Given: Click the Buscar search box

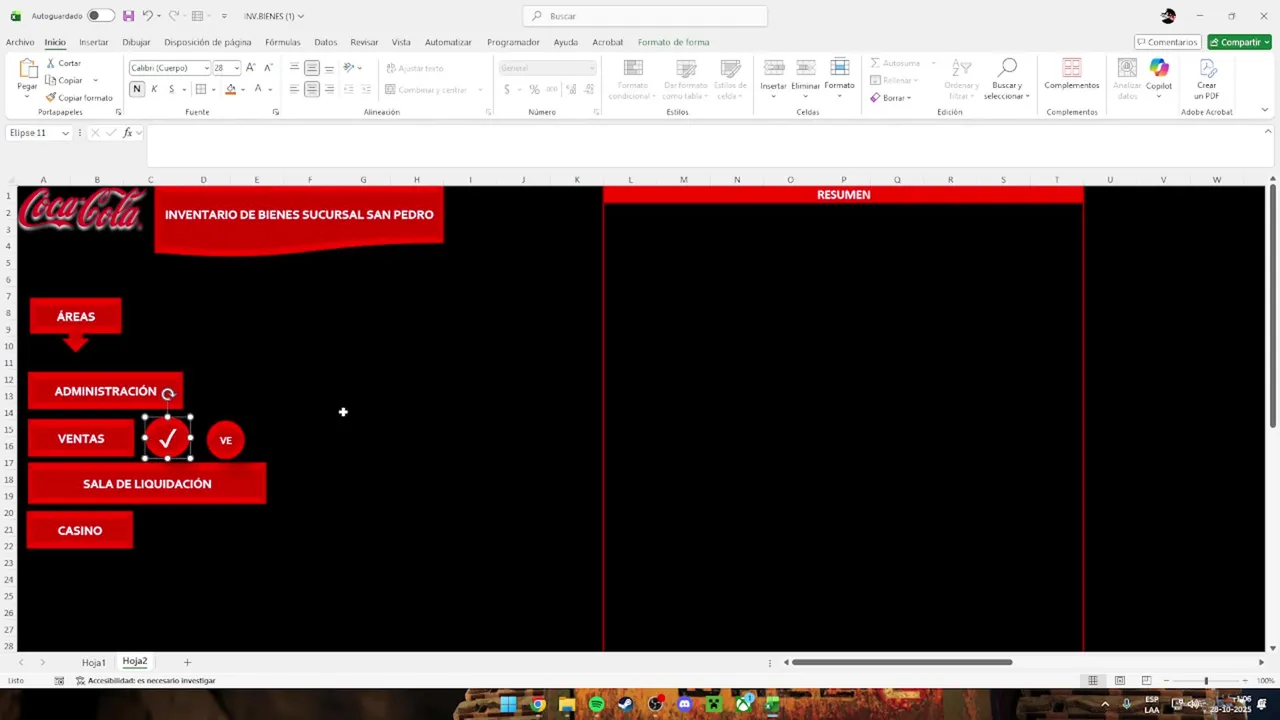Looking at the screenshot, I should point(645,16).
